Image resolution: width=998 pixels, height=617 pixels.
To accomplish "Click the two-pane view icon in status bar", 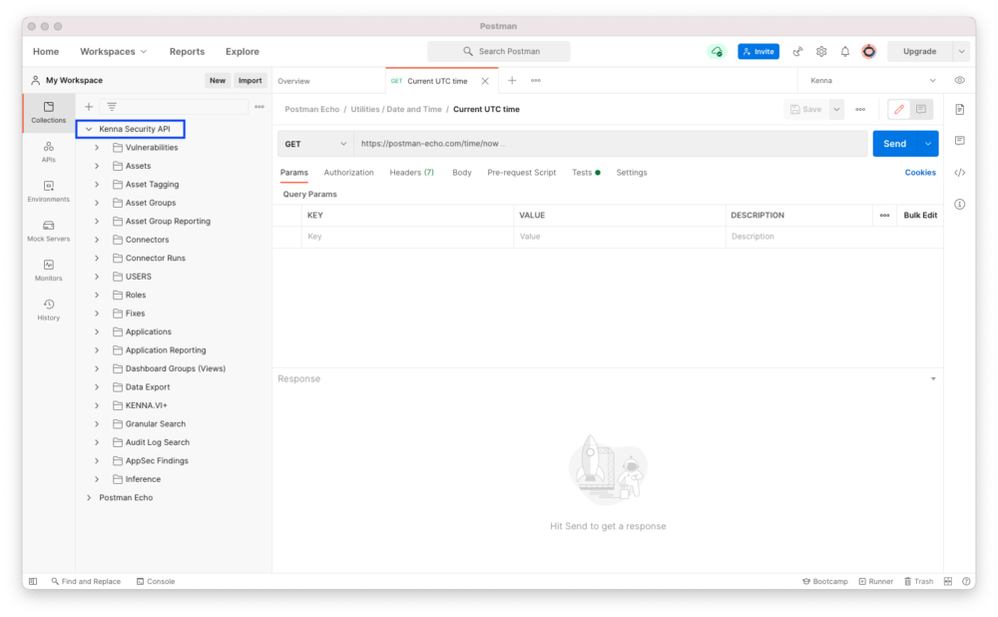I will coord(948,581).
